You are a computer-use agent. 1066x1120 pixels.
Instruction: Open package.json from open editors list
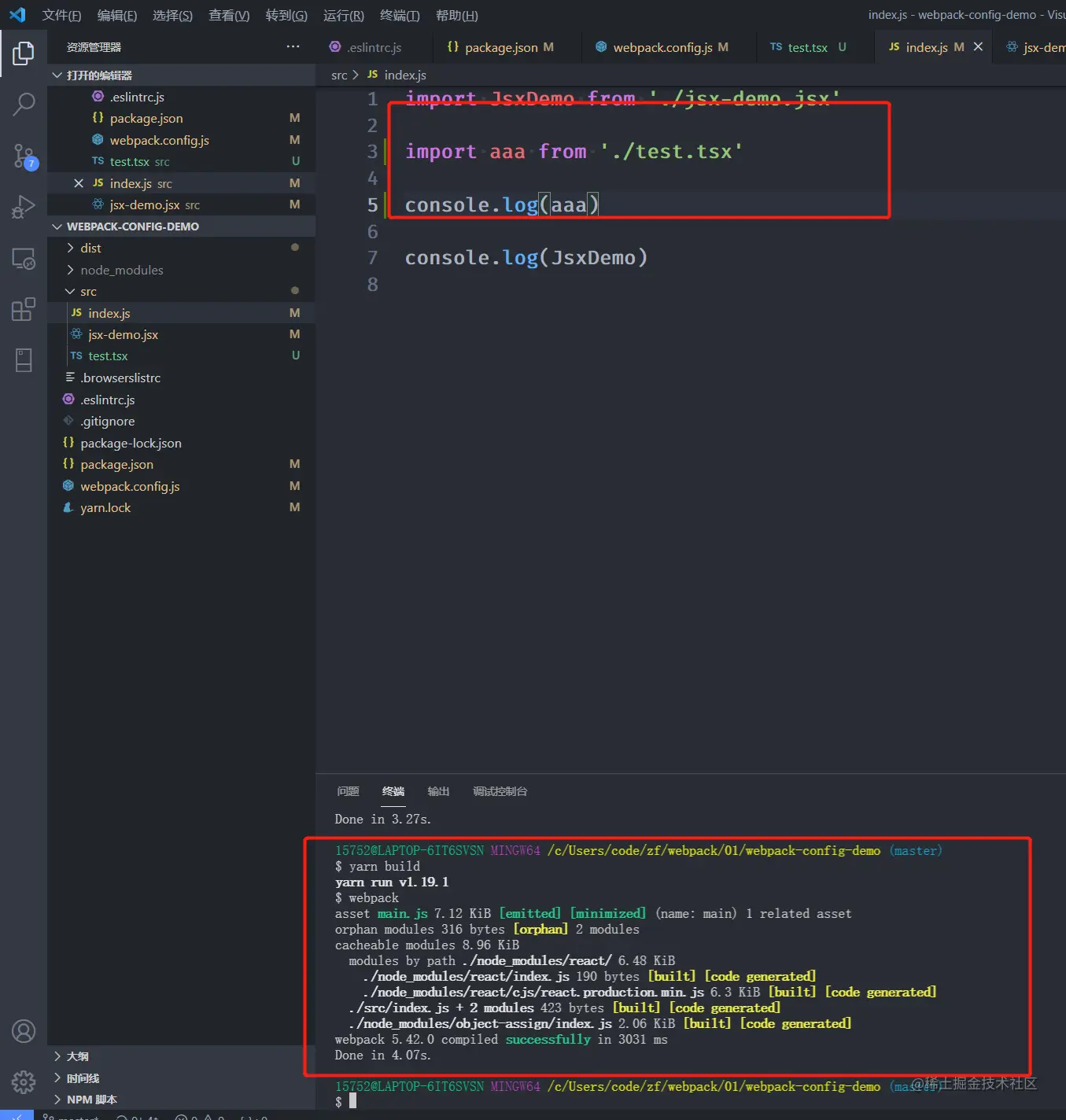tap(181, 118)
